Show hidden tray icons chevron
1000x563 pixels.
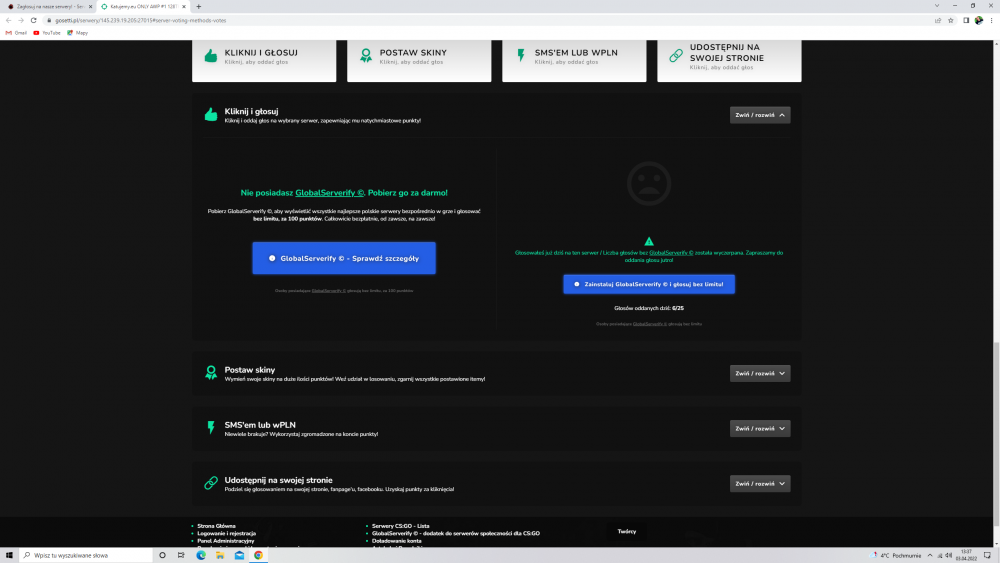(x=930, y=555)
